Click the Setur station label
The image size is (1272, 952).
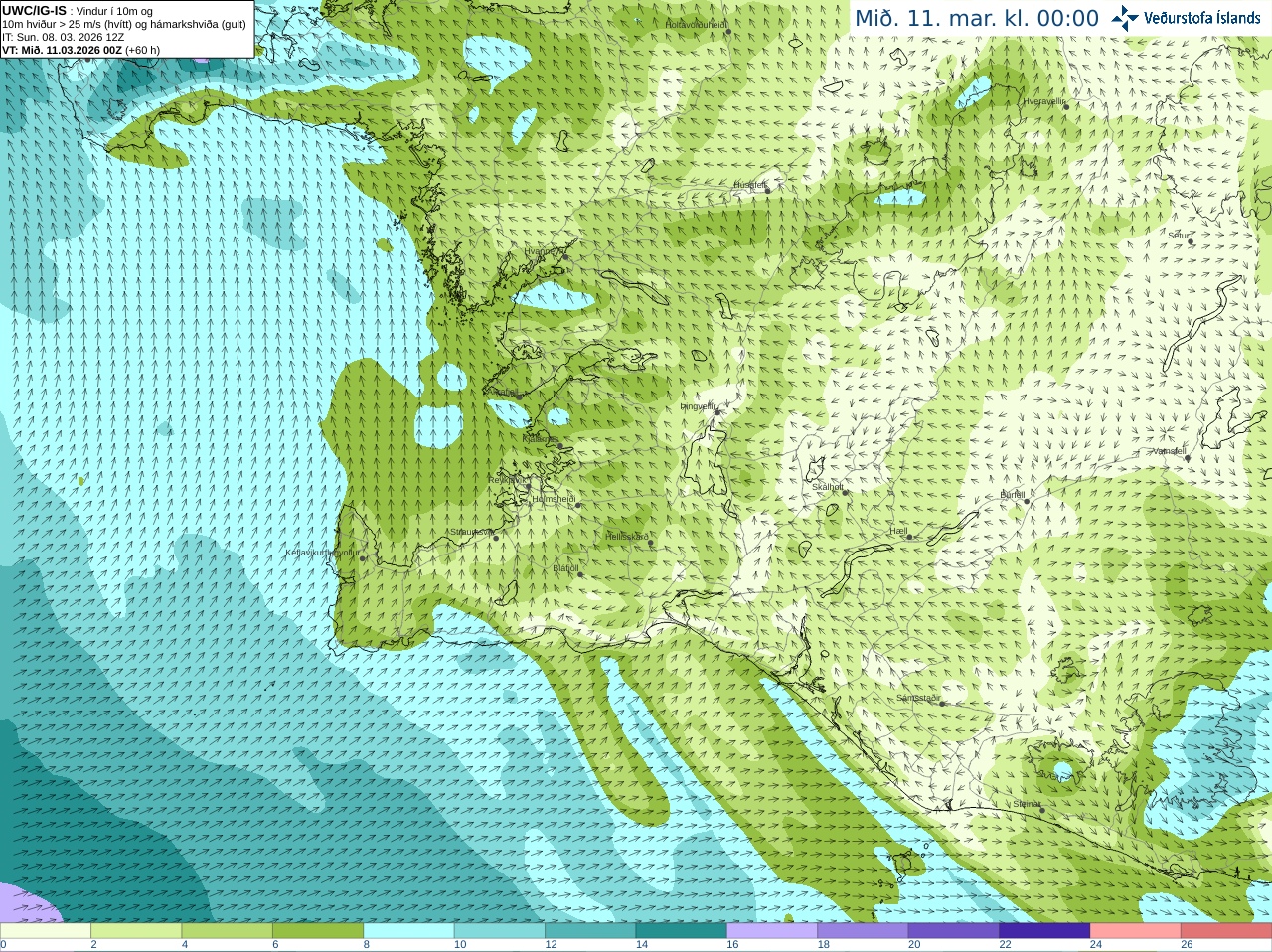point(1178,236)
